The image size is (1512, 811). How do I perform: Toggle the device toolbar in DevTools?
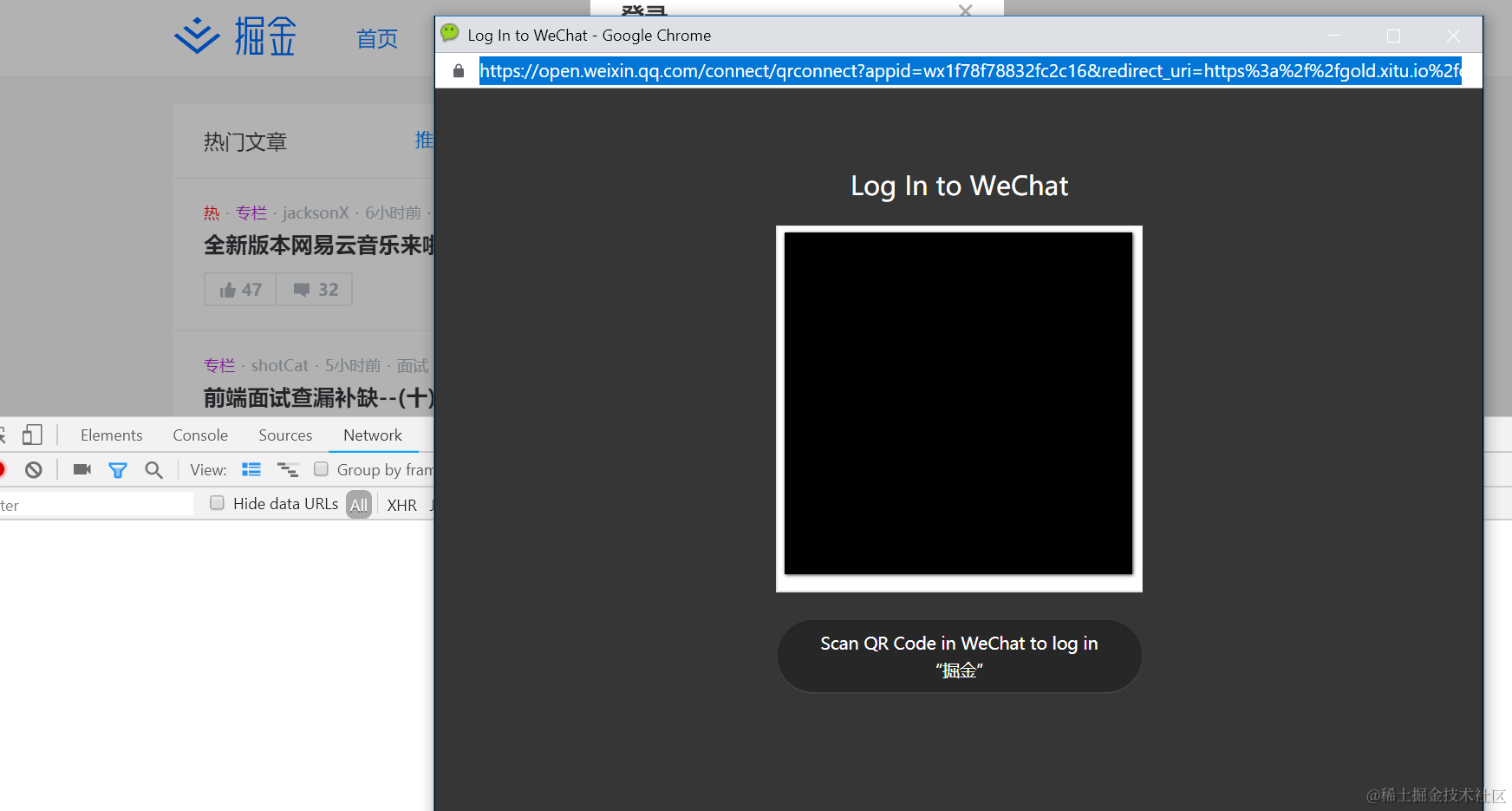(32, 435)
